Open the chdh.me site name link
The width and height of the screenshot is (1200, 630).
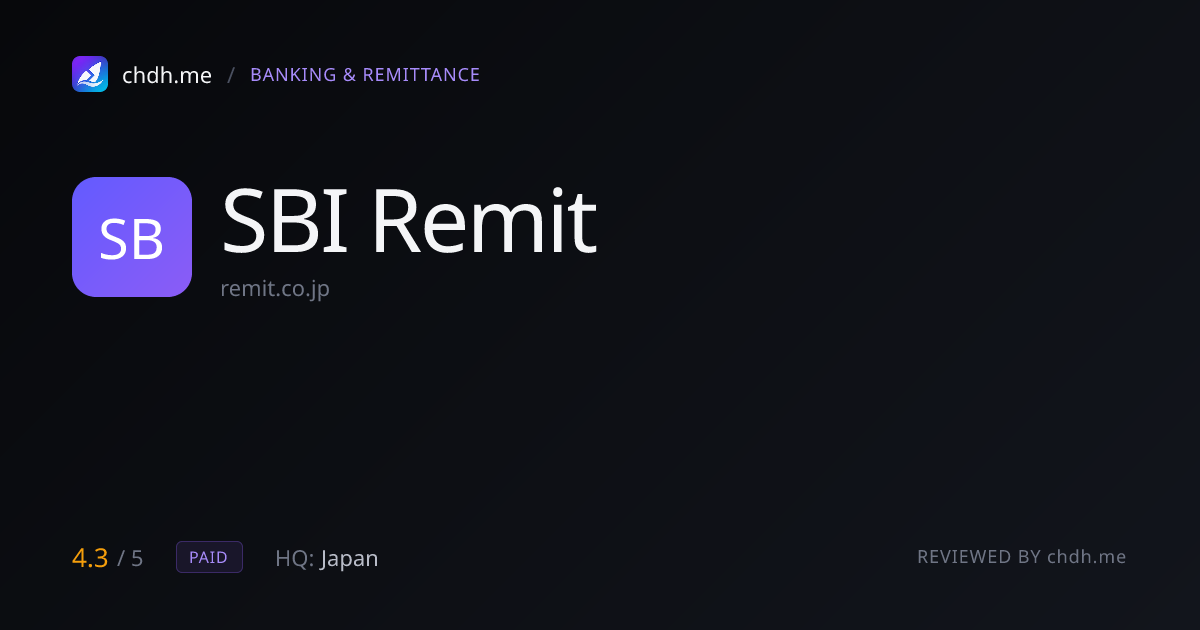pyautogui.click(x=167, y=75)
